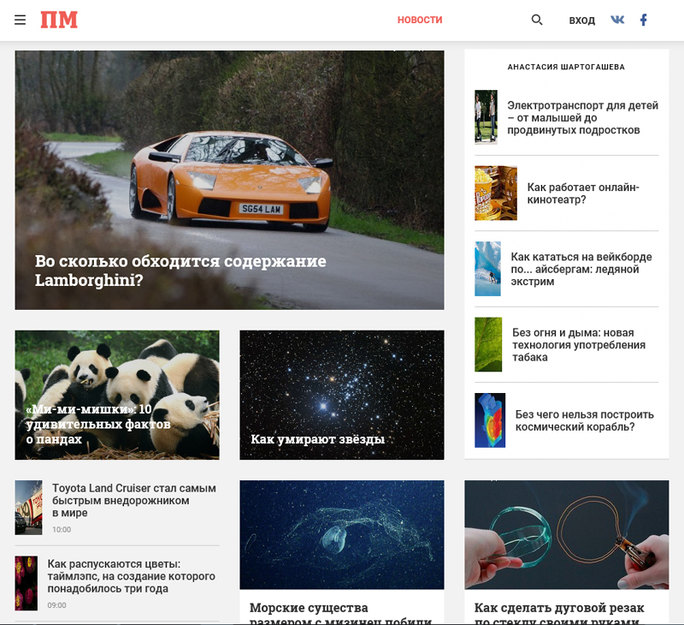The width and height of the screenshot is (684, 625).
Task: Open the iceberg wakeboard thumbnail
Action: pos(488,269)
